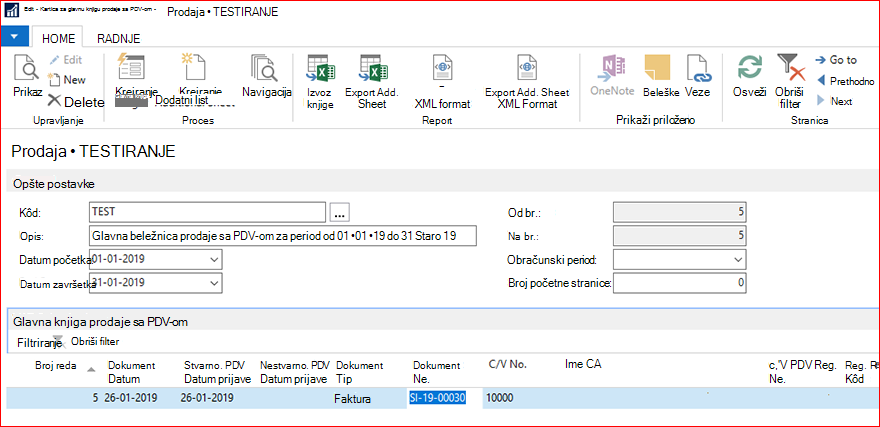Click Export Add. Sheet Excel icon
880x427 pixels.
(374, 69)
